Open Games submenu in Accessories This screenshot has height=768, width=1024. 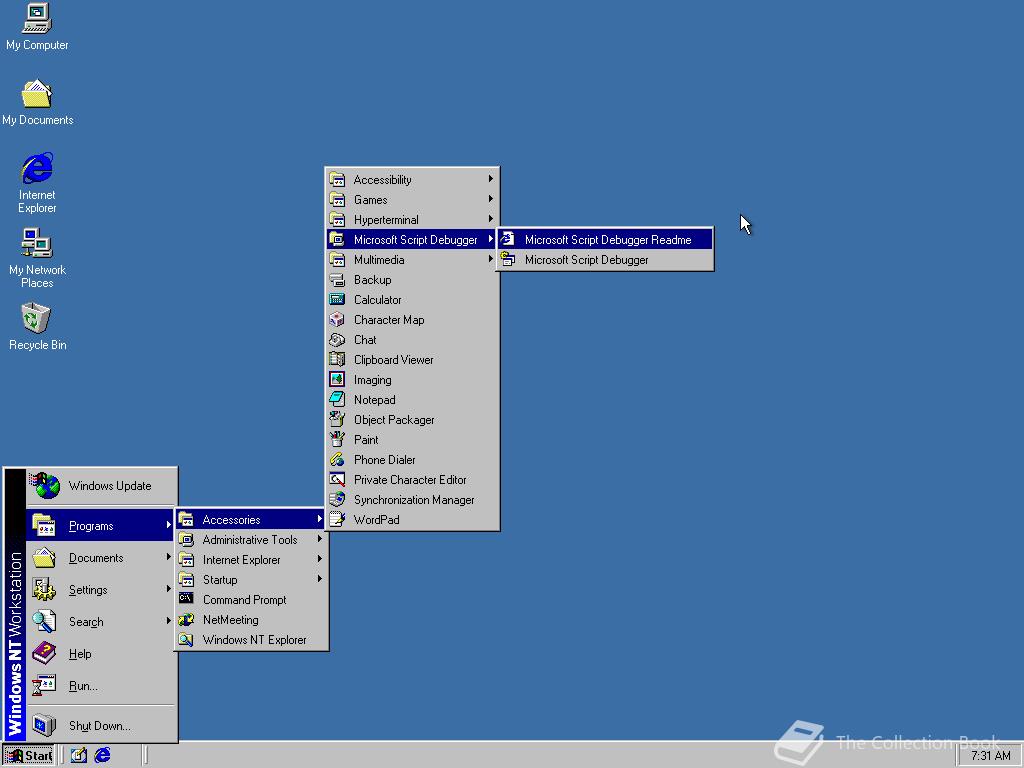point(412,200)
